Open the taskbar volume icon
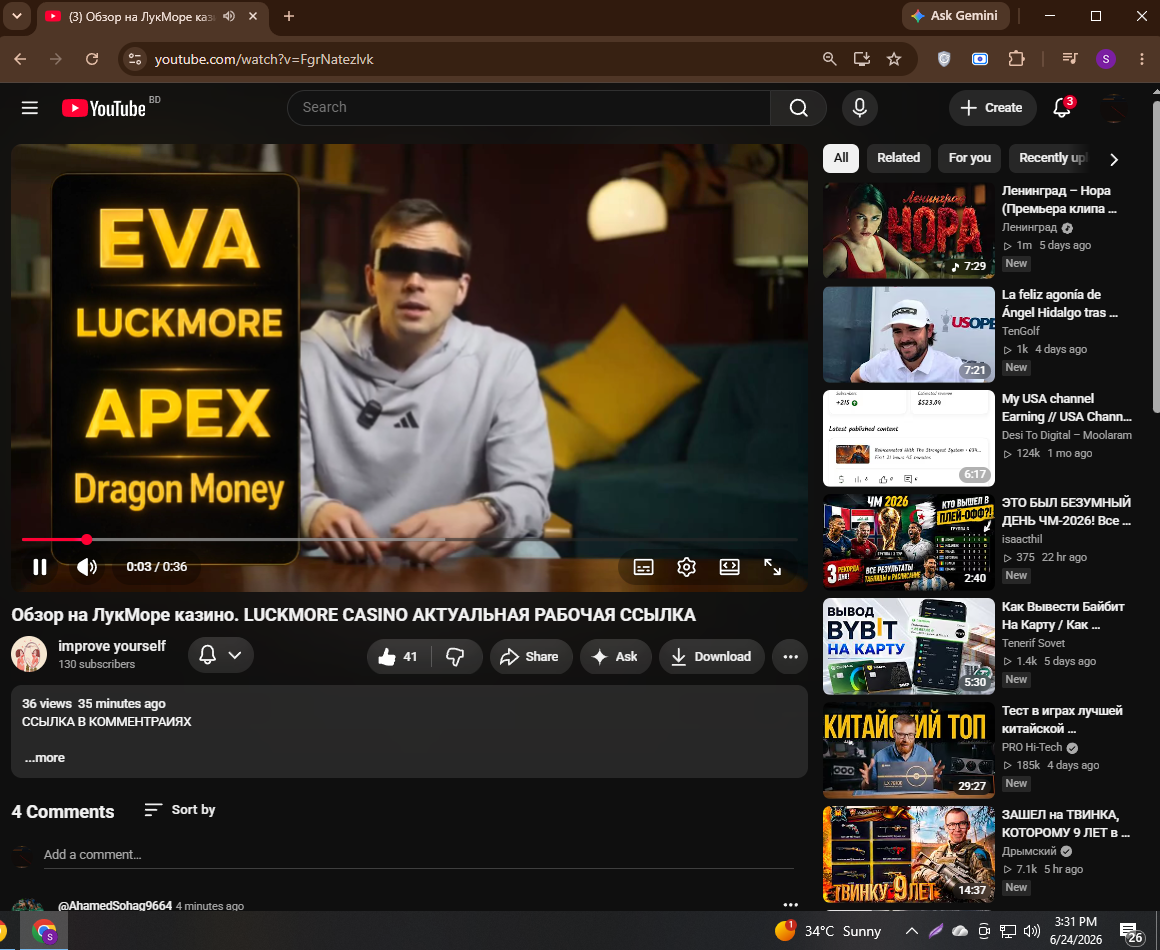 1032,931
